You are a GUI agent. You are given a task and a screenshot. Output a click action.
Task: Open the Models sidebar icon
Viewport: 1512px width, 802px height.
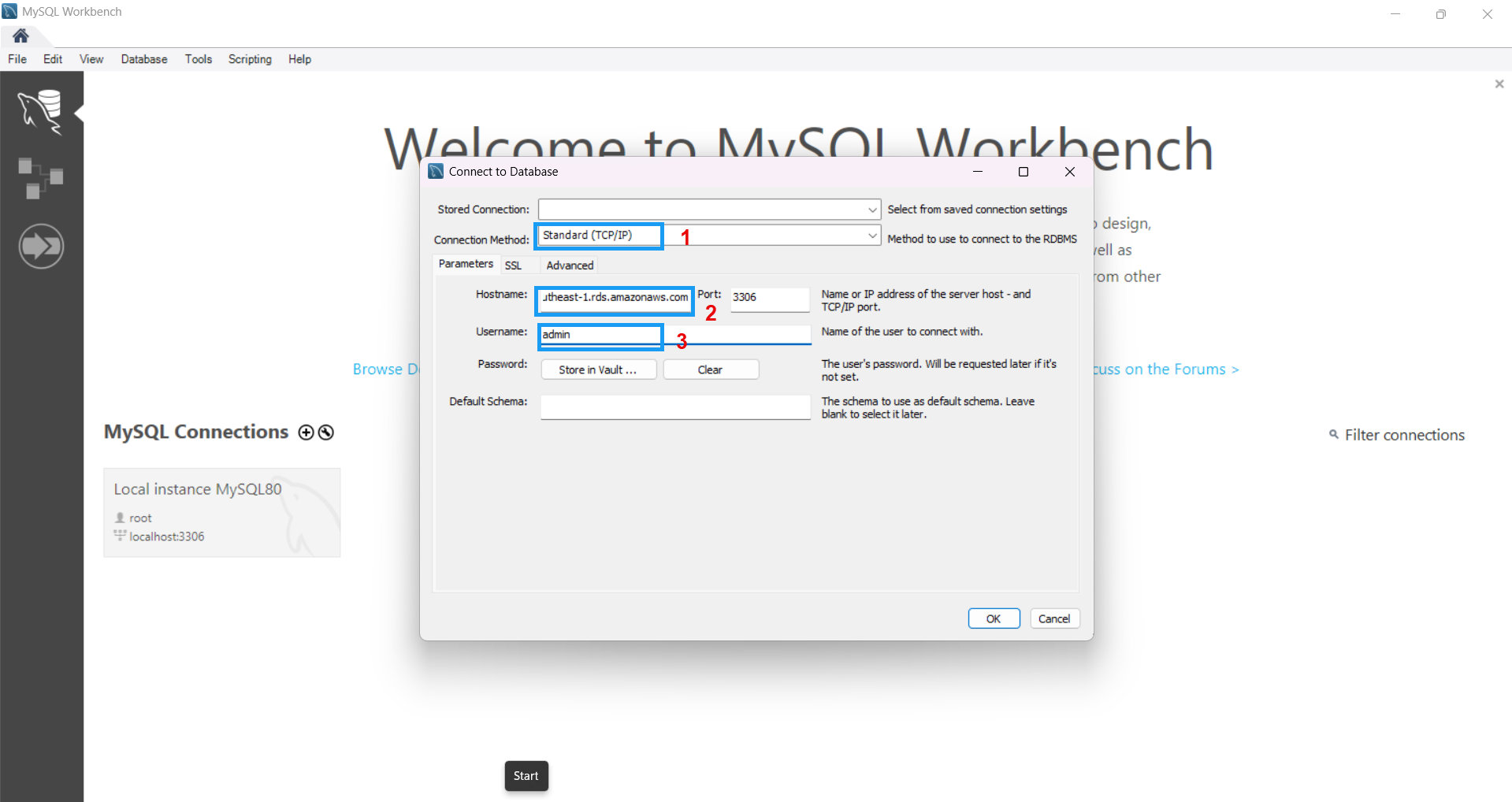point(40,178)
